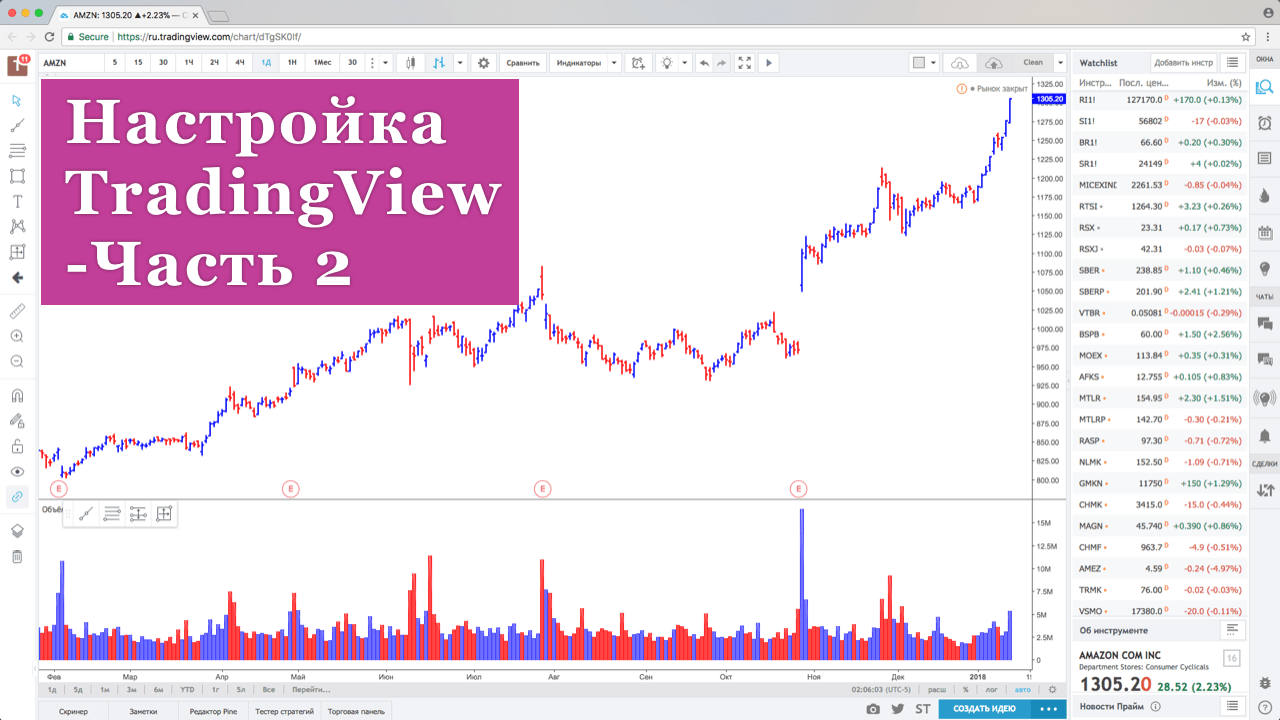The image size is (1280, 720).
Task: Click the replay play button
Action: coord(769,62)
